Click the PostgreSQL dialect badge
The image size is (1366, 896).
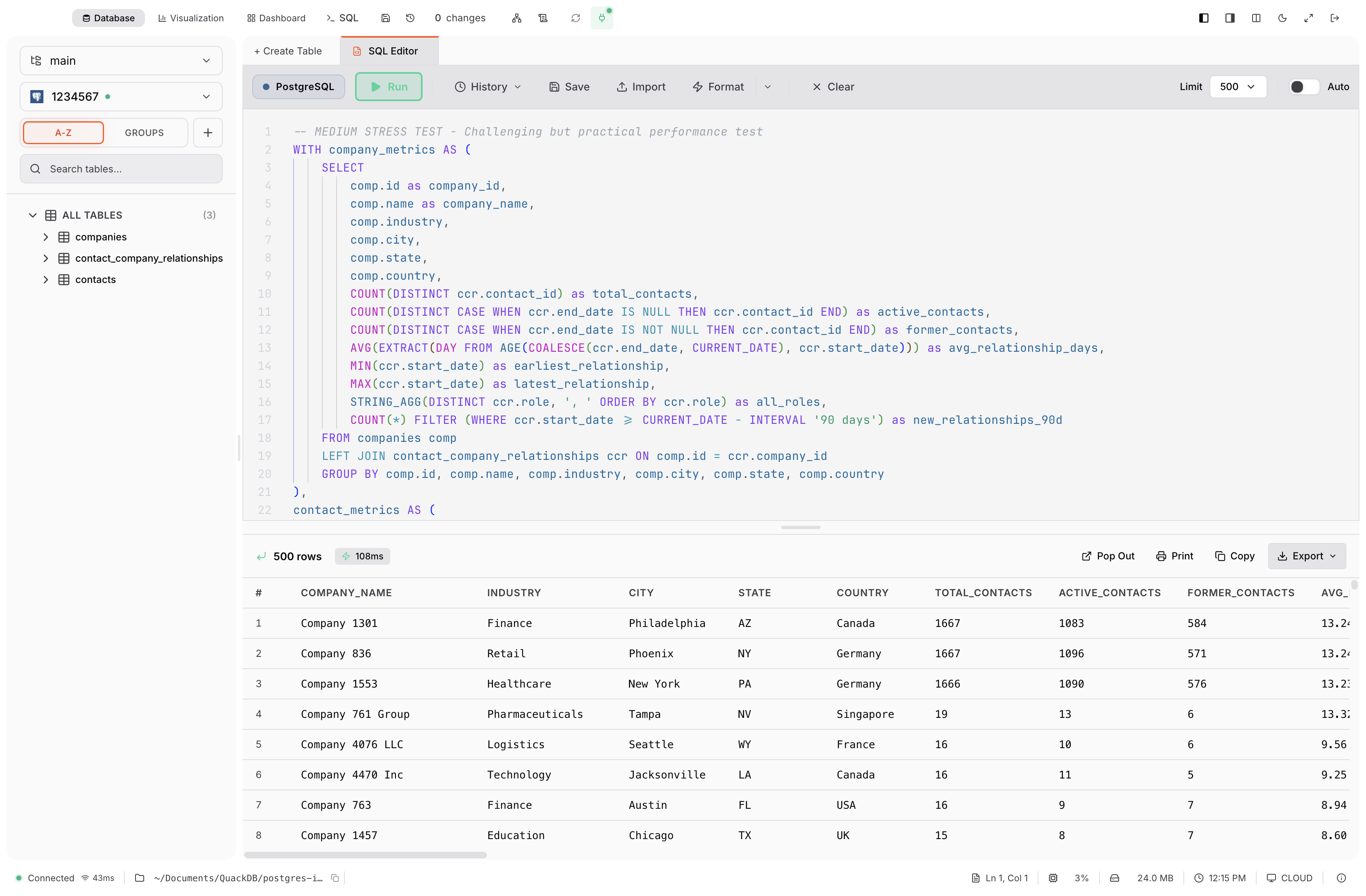[299, 87]
